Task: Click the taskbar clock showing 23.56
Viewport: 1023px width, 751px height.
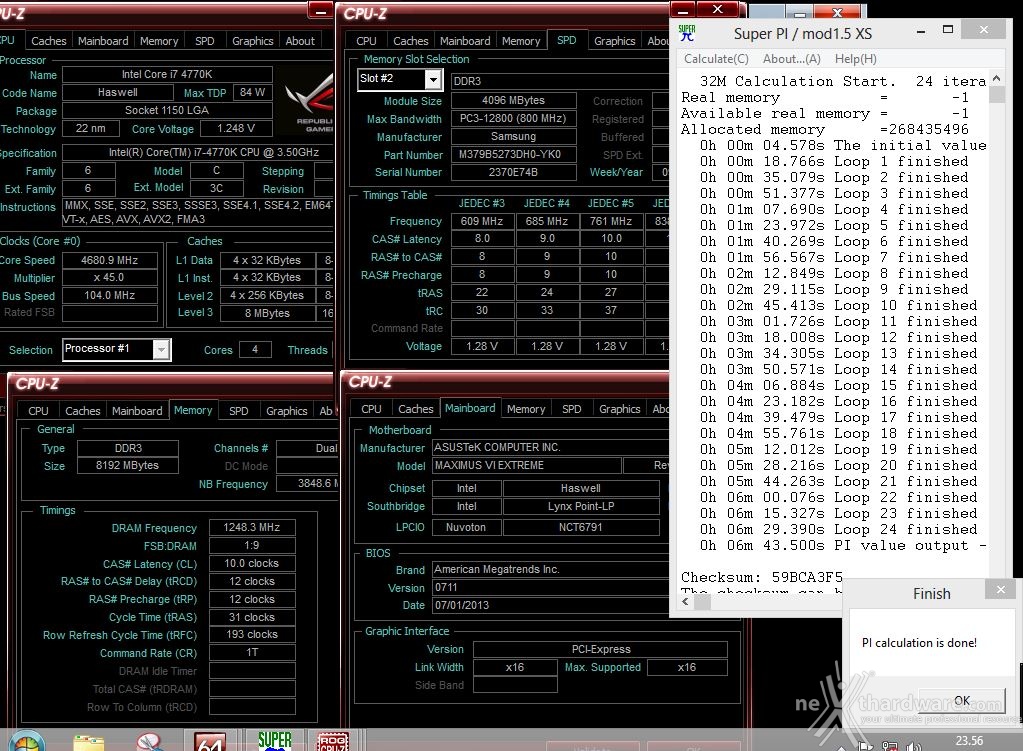Action: (x=969, y=741)
